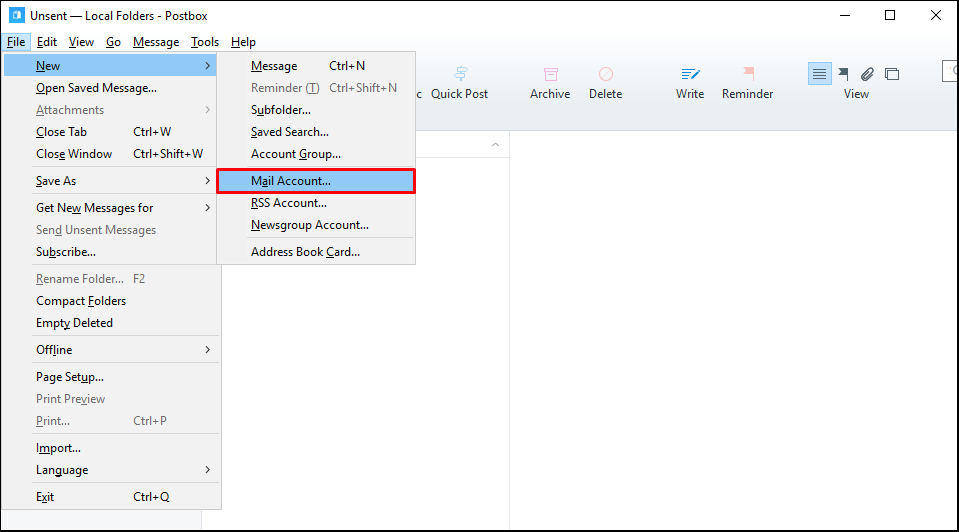The image size is (959, 532).
Task: Click the Reminder flag toolbar icon
Action: (748, 74)
